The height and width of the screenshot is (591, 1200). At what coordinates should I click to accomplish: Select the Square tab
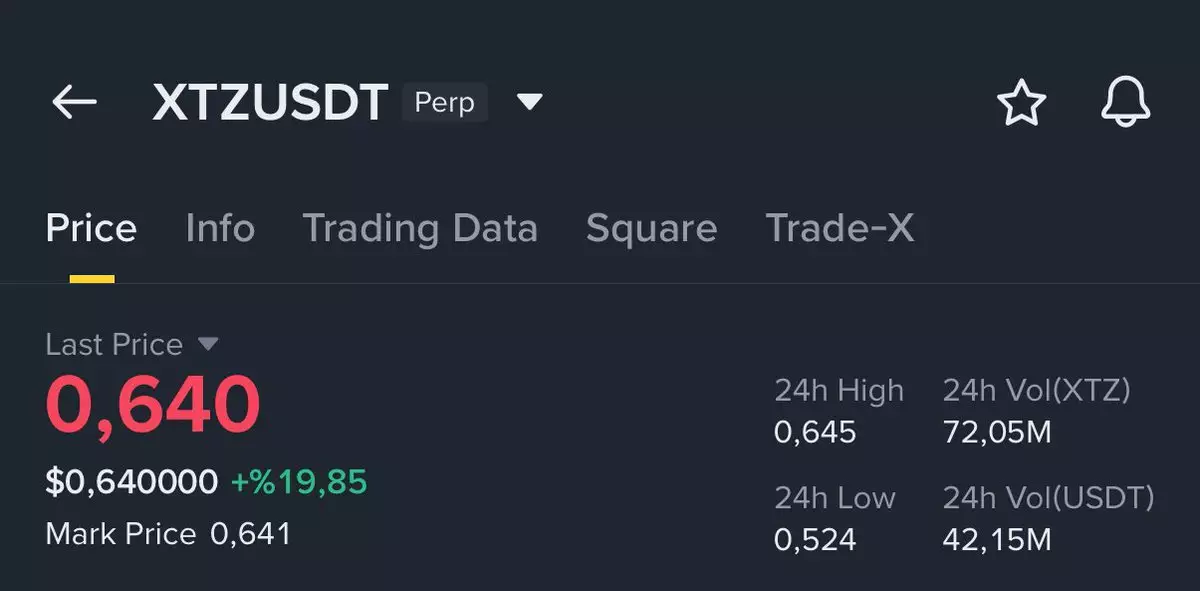[x=651, y=228]
